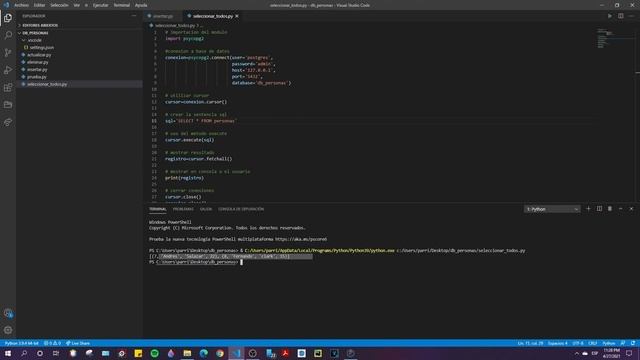640x360 pixels.
Task: Change the UTF-8 encoding in status bar
Action: pos(578,343)
